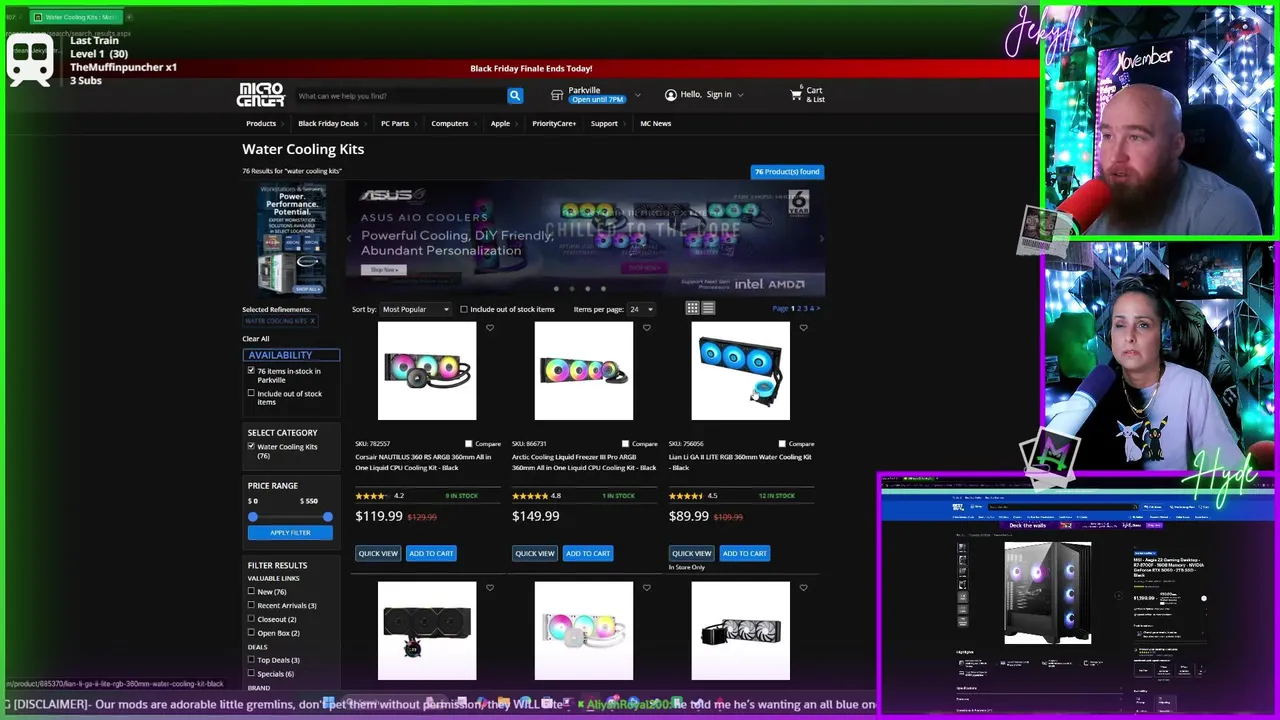The width and height of the screenshot is (1280, 720).
Task: Check sidebar Include out of stock items
Action: tap(251, 393)
